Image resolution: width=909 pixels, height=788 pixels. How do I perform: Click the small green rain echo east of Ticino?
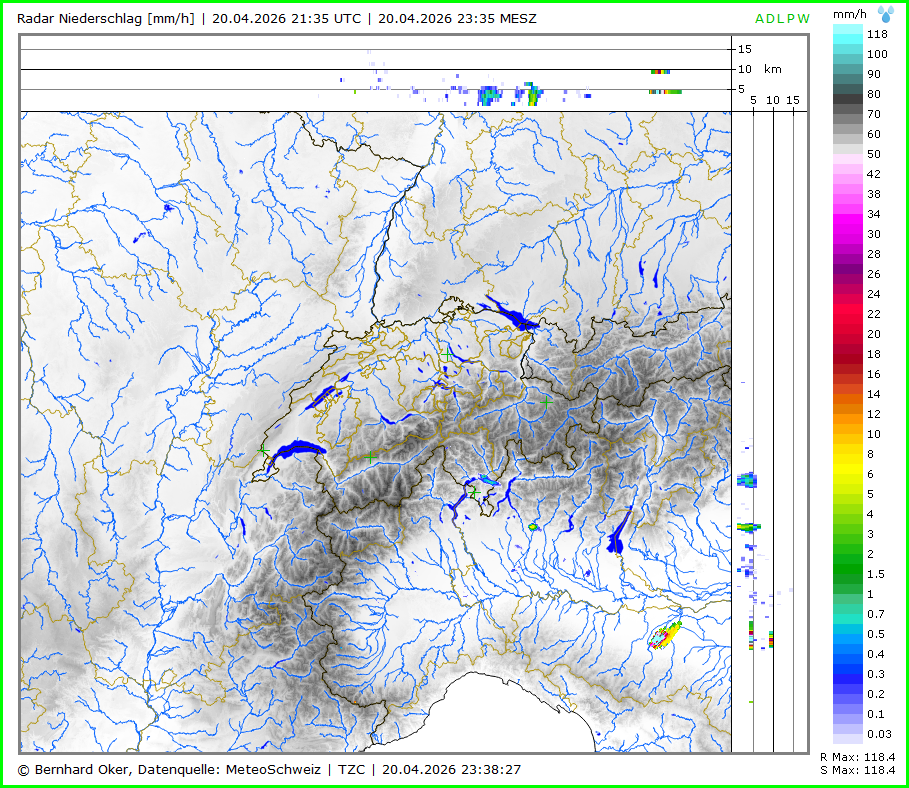click(533, 526)
